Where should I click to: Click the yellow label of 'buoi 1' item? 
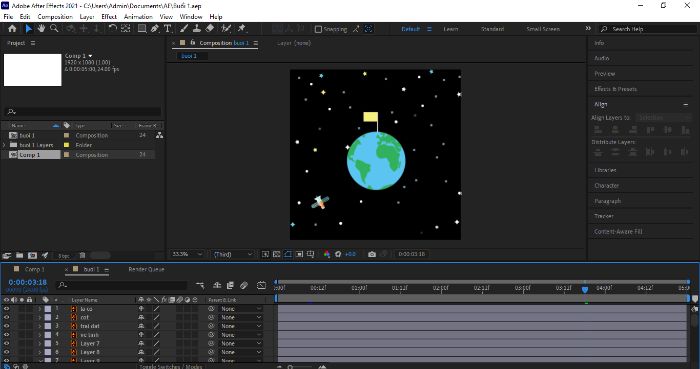click(67, 135)
